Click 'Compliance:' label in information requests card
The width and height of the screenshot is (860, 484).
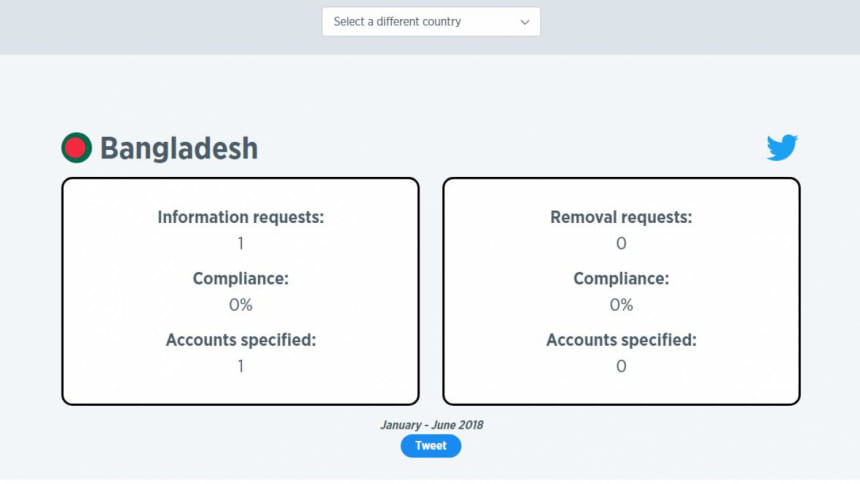(240, 278)
